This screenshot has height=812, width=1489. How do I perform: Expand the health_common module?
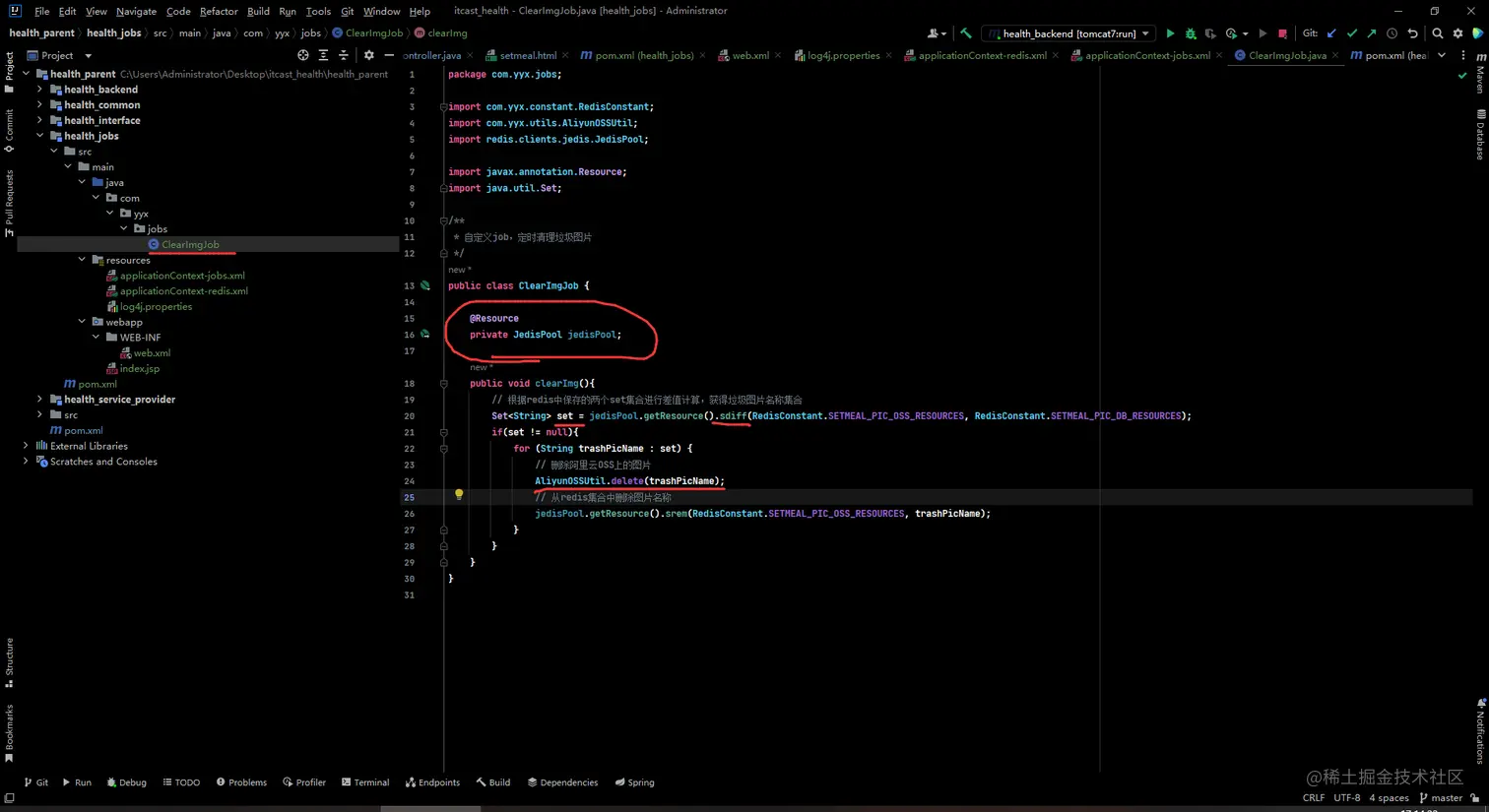pyautogui.click(x=40, y=104)
